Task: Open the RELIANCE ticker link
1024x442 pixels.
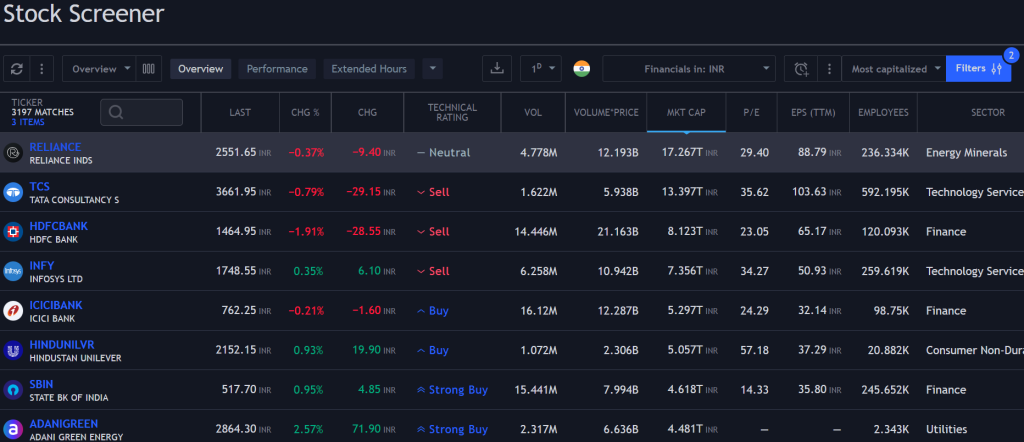Action: [x=56, y=147]
